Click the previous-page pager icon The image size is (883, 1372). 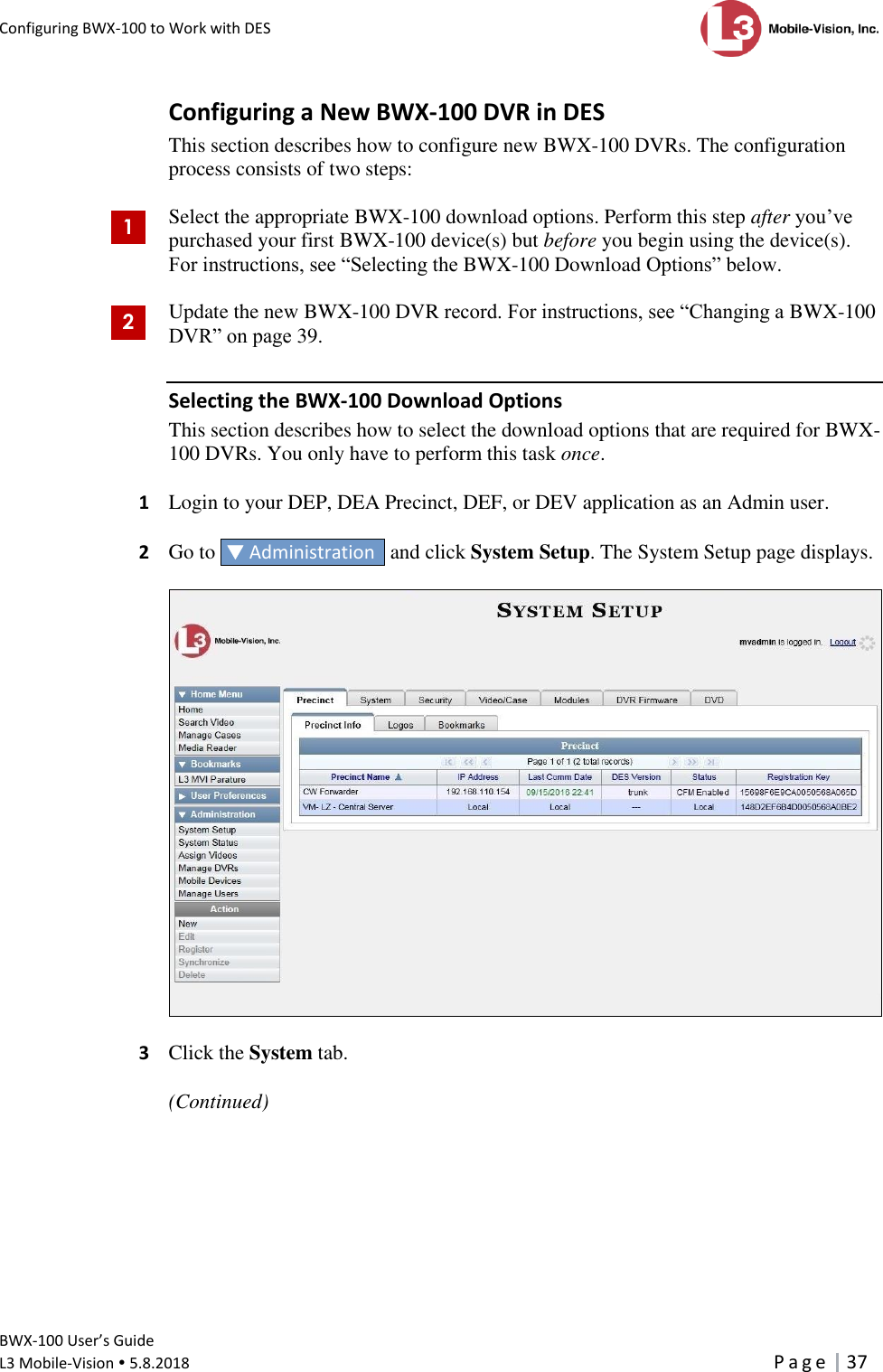coord(486,762)
